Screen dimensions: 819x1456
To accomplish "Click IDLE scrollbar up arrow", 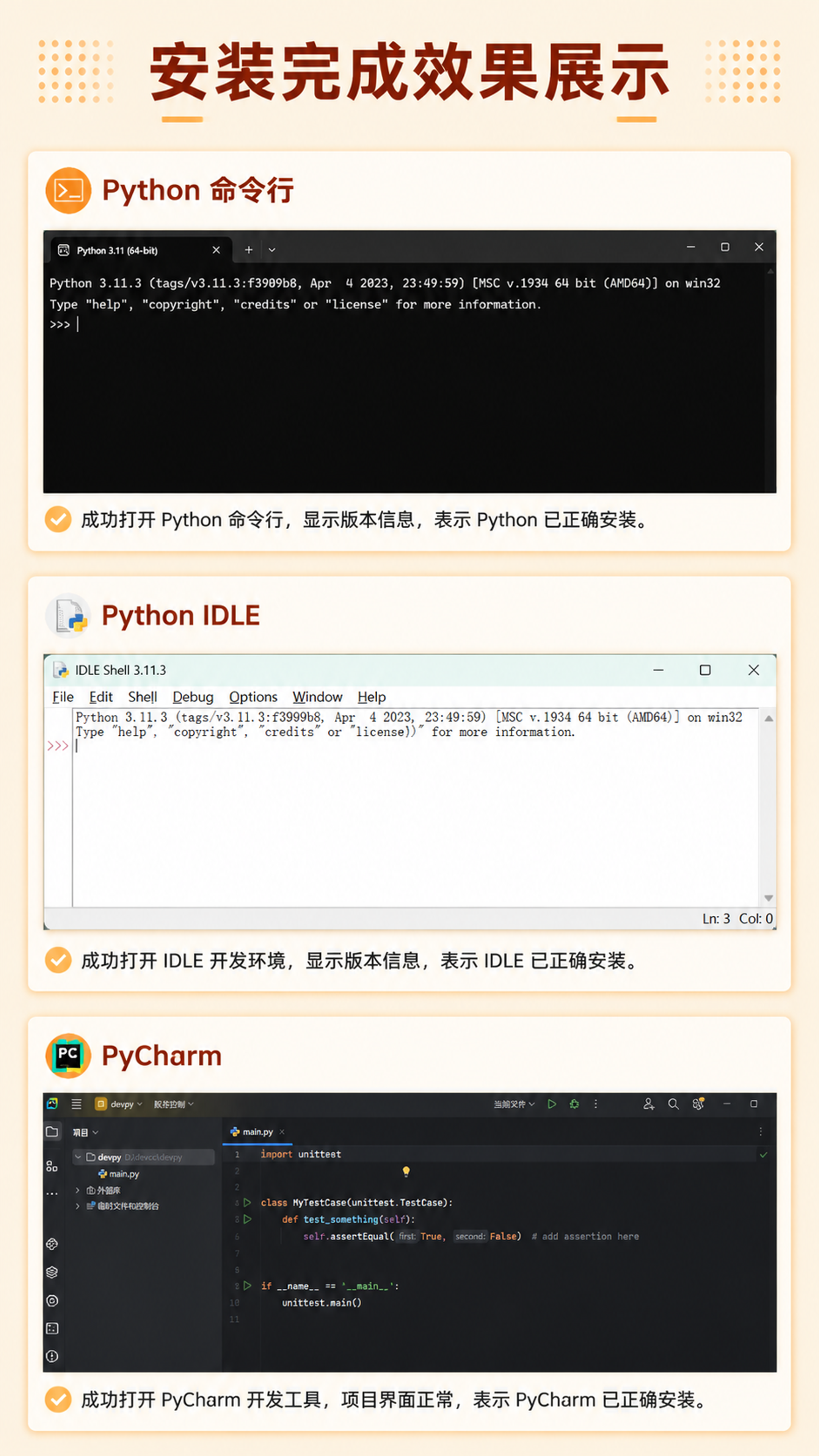I will click(x=769, y=719).
